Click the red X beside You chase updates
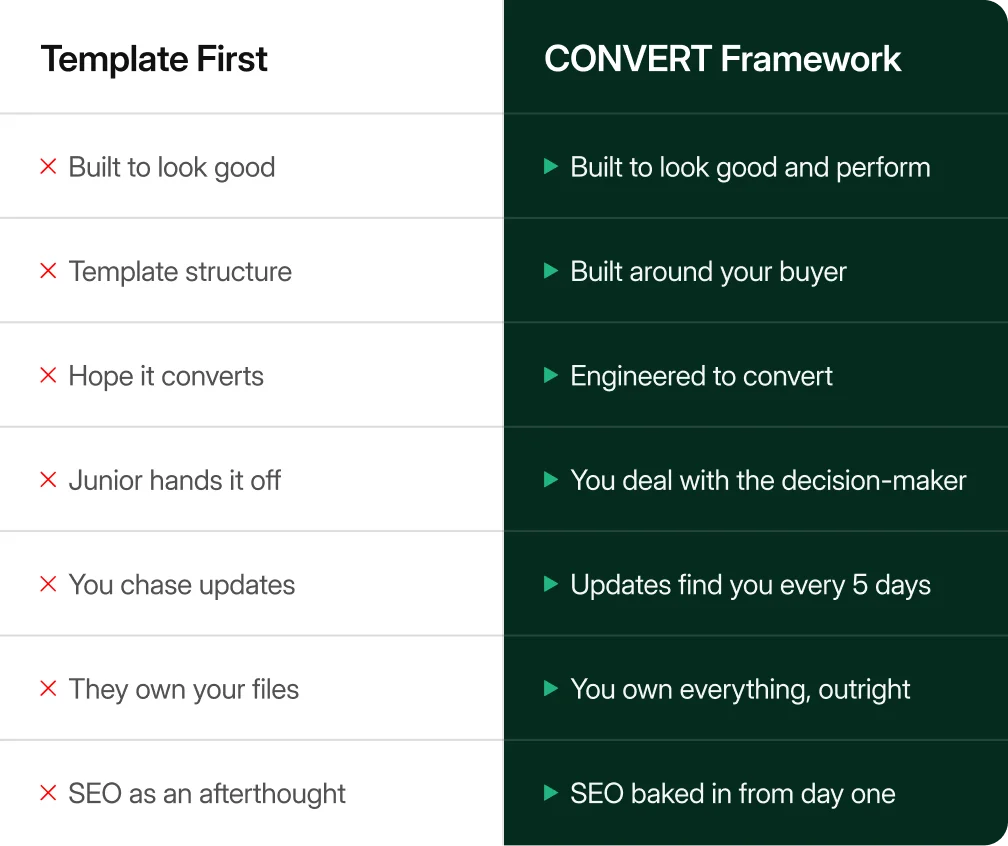Image resolution: width=1008 pixels, height=846 pixels. pyautogui.click(x=48, y=584)
